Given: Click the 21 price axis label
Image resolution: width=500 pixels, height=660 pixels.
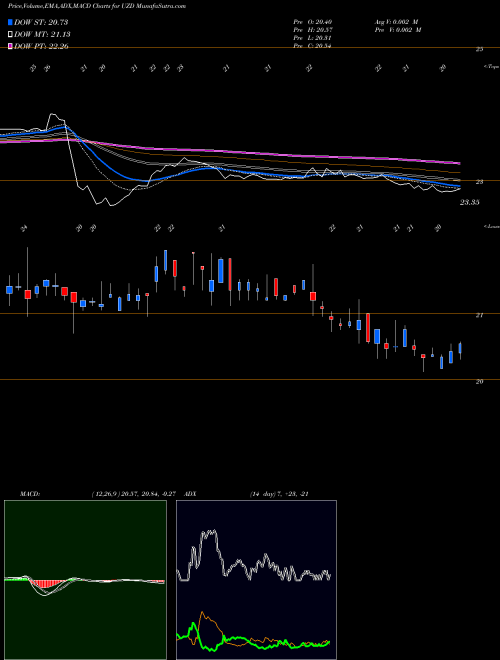Looking at the screenshot, I should [479, 316].
